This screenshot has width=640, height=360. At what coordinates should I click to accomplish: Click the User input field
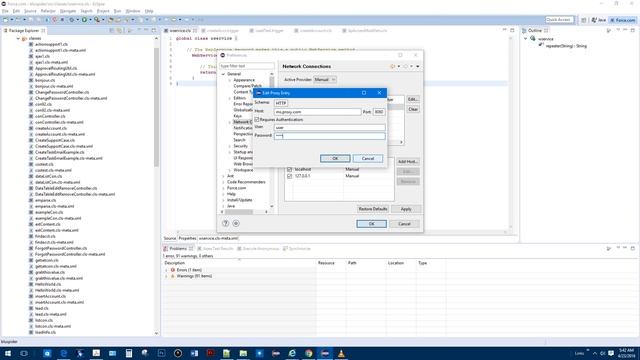[x=329, y=128]
